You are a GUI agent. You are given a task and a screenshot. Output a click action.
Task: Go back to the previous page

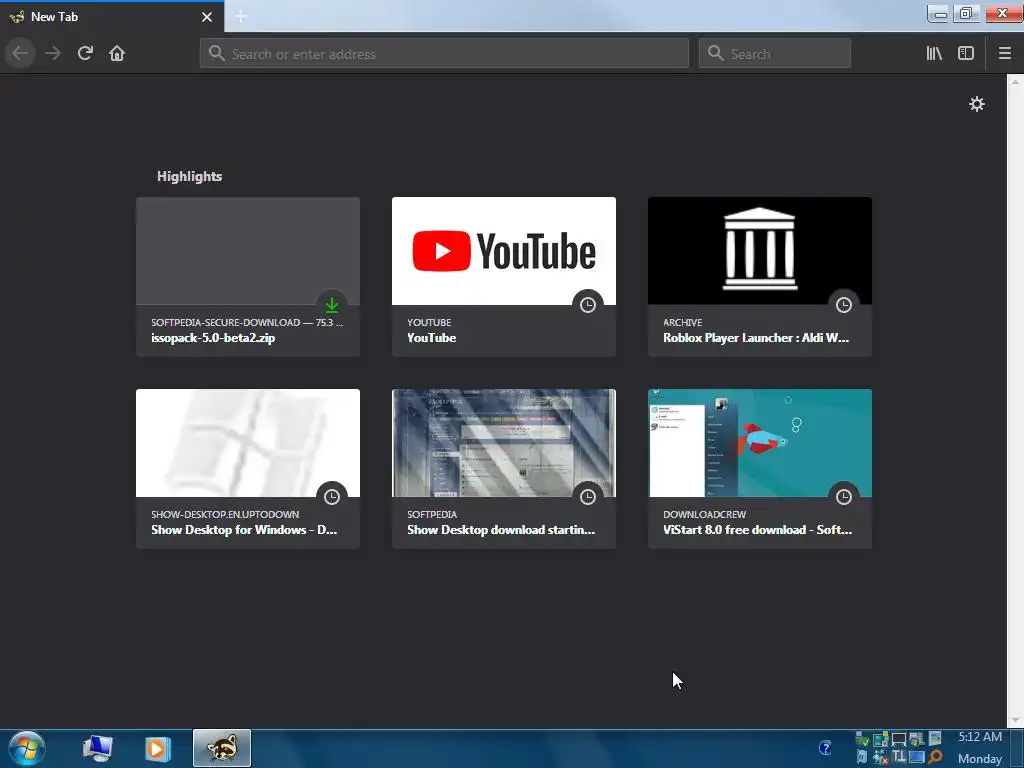tap(20, 53)
